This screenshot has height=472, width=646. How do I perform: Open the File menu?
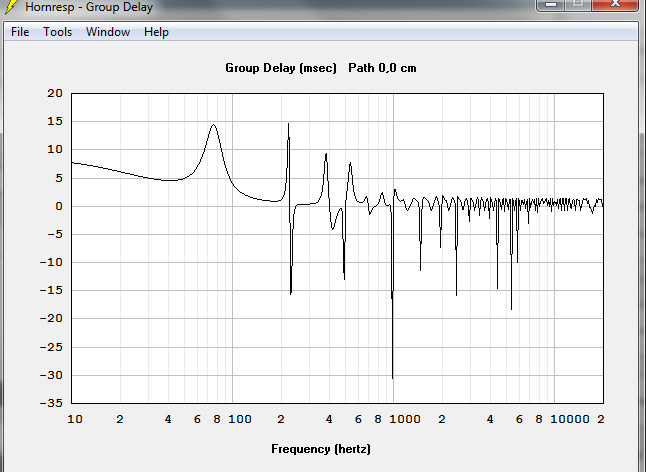[x=20, y=32]
